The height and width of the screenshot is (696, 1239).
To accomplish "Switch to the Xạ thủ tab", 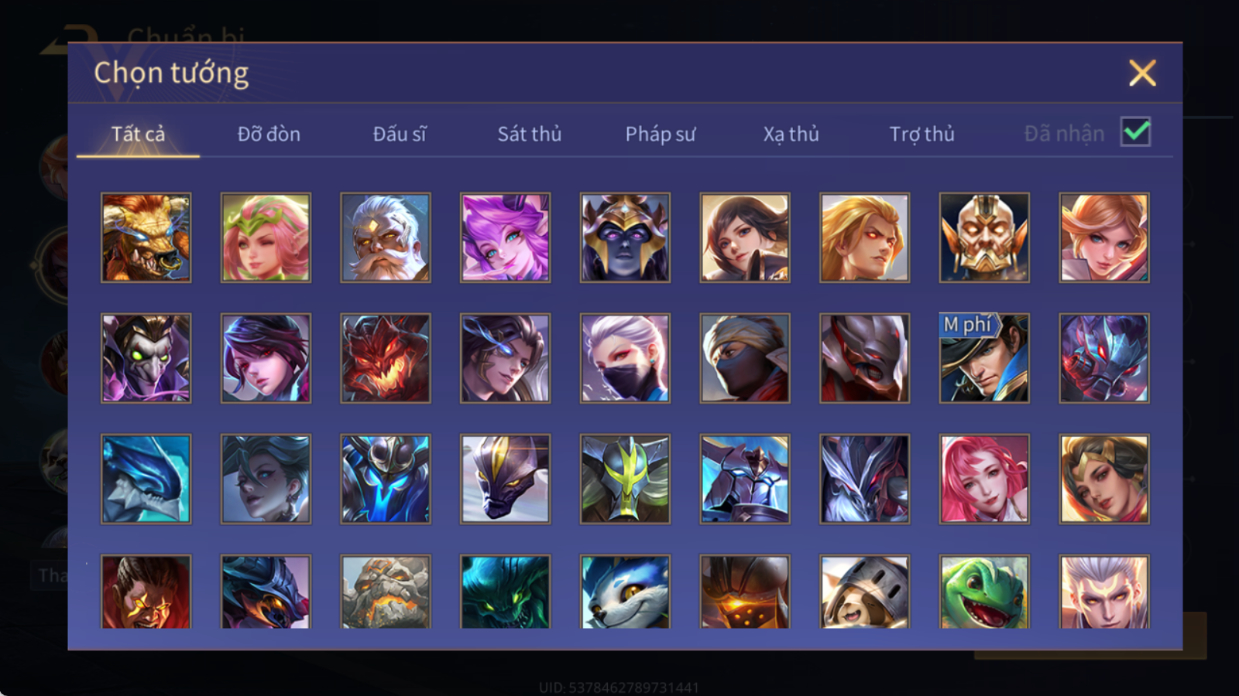I will point(791,134).
